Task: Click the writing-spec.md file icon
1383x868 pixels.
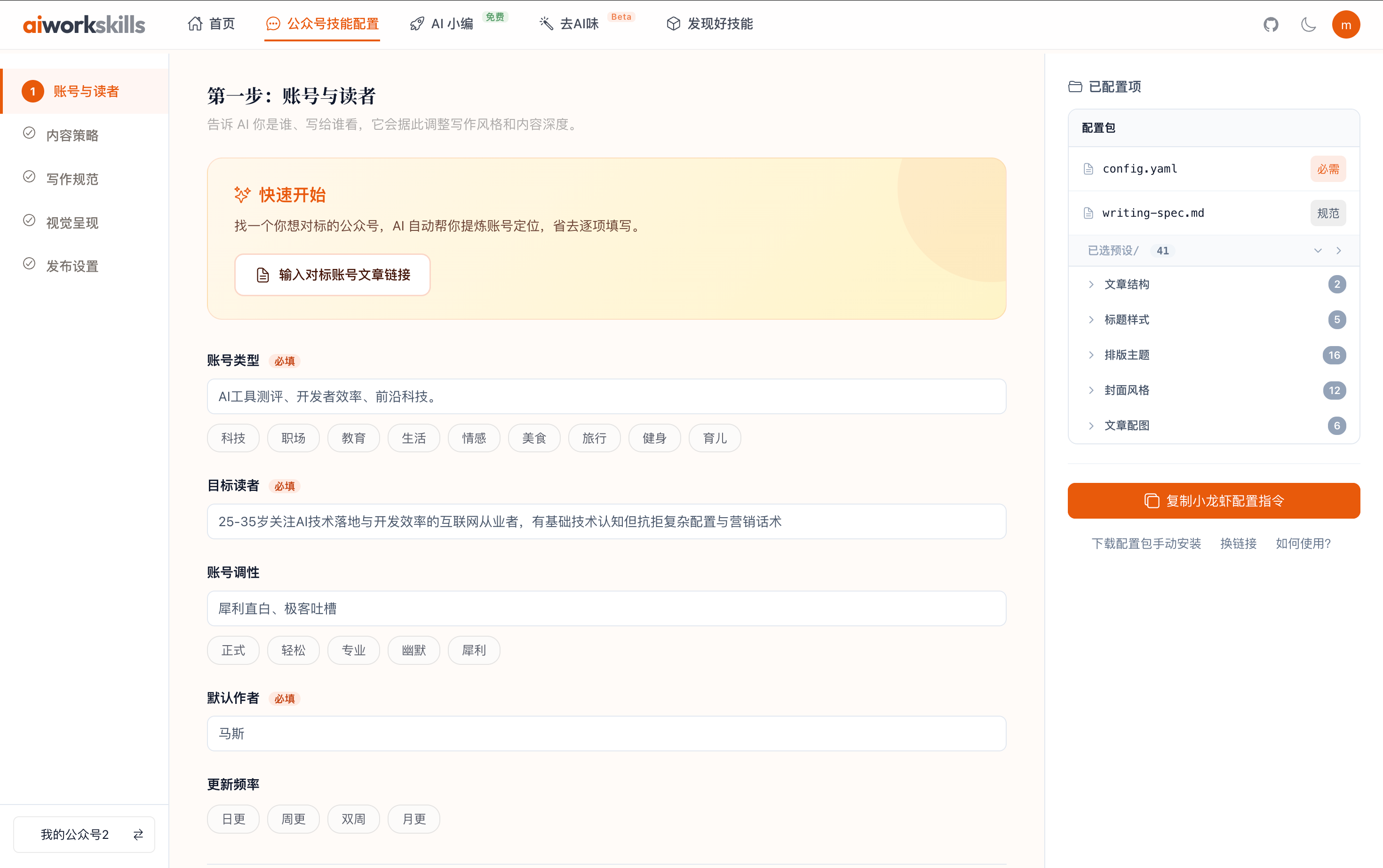Action: 1089,213
